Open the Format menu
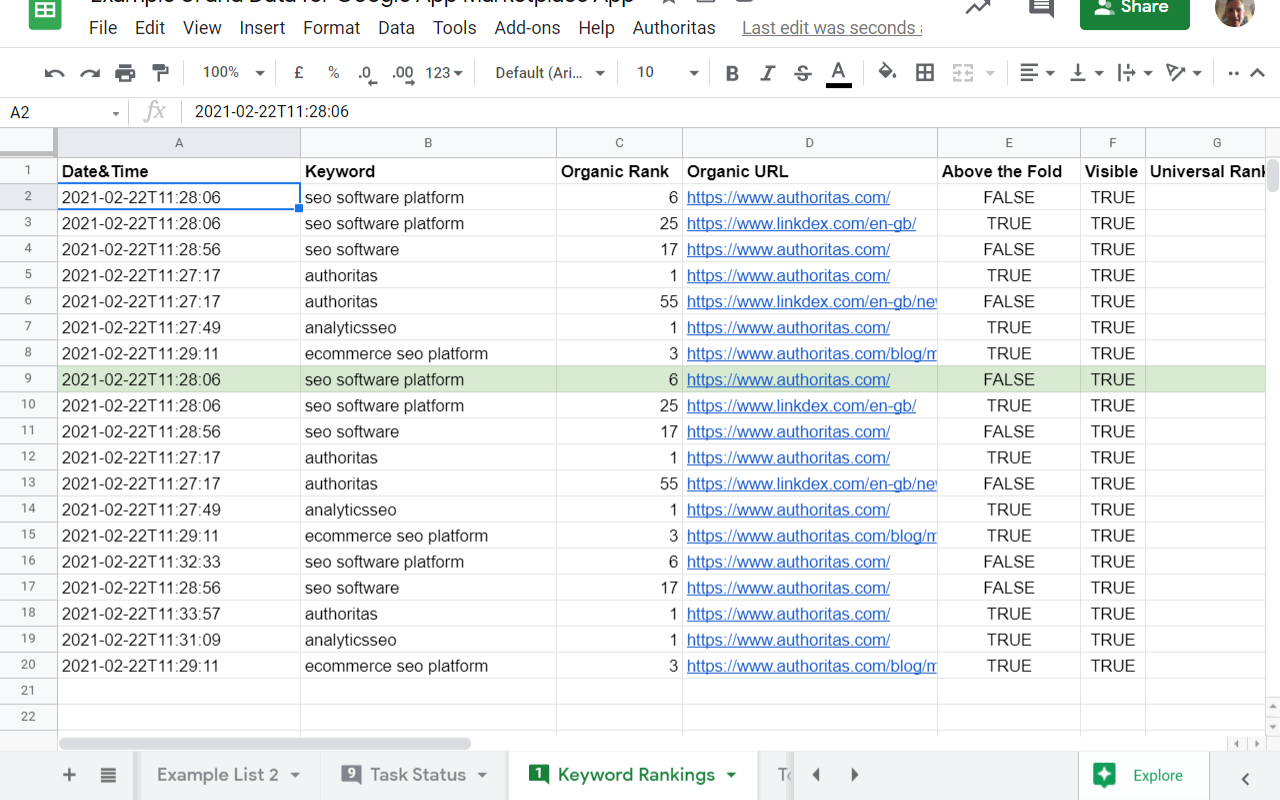1280x800 pixels. pyautogui.click(x=331, y=27)
